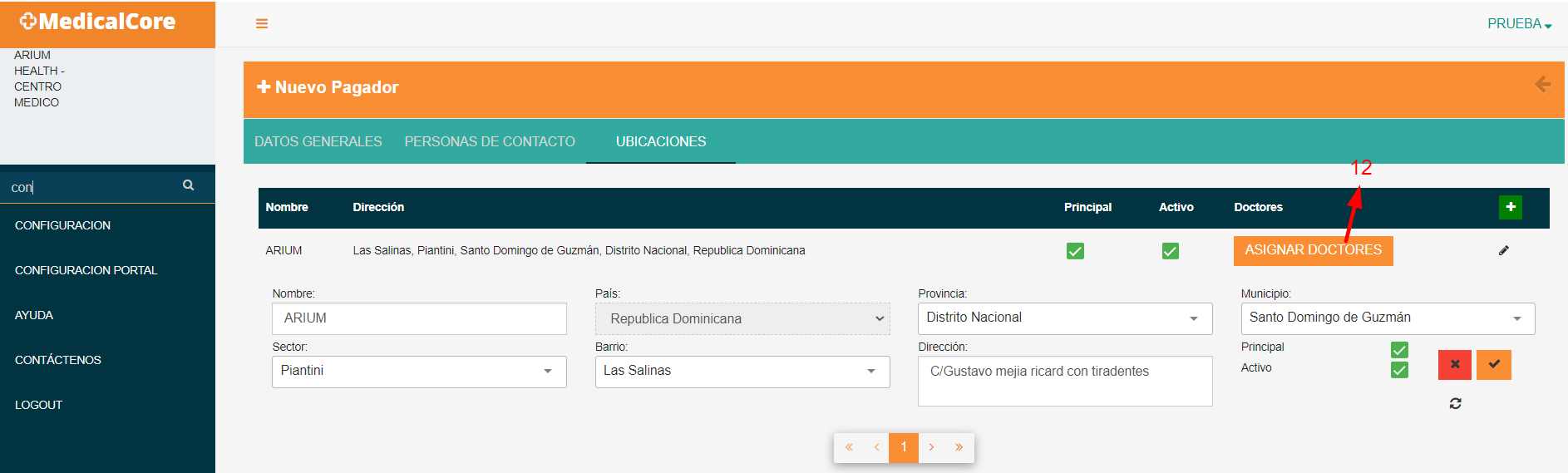Open the Municipio dropdown
1568x473 pixels.
pos(1388,318)
